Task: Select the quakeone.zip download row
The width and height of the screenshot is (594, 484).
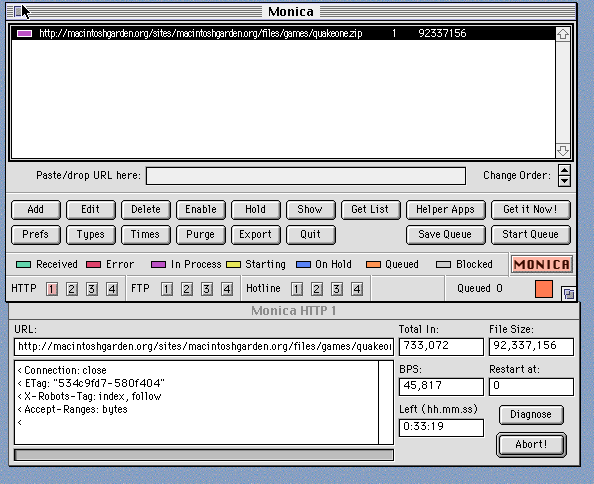Action: (x=283, y=33)
